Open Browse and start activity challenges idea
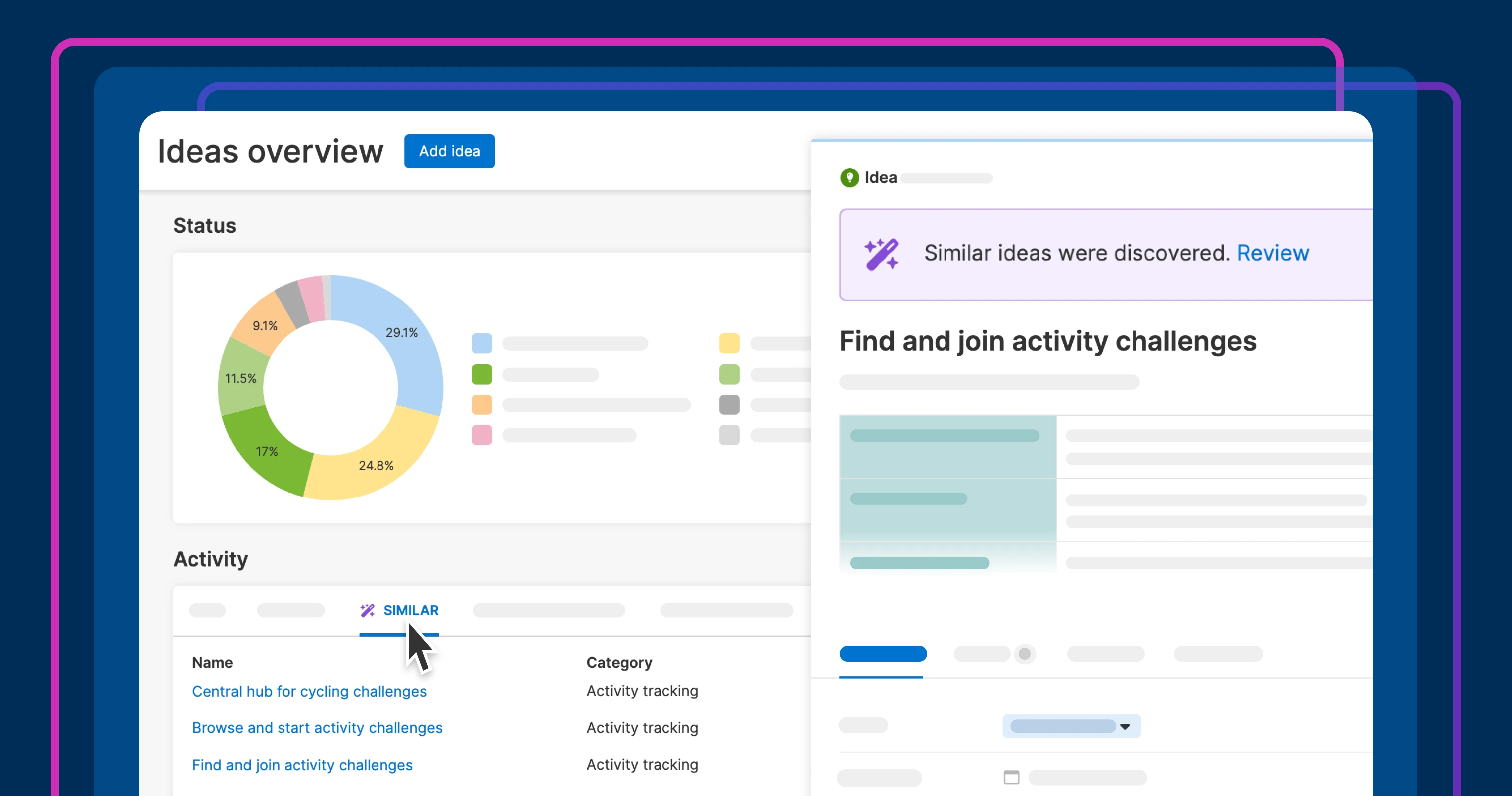This screenshot has height=796, width=1512. click(x=317, y=728)
